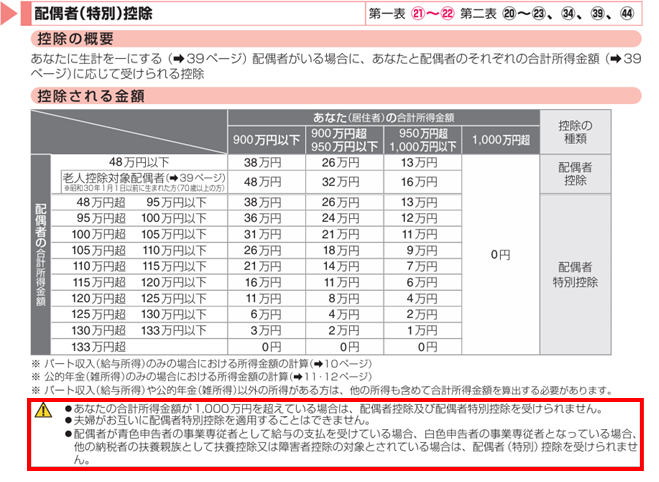Click the 31万円 amount cell
The width and height of the screenshot is (659, 482).
pos(266,234)
